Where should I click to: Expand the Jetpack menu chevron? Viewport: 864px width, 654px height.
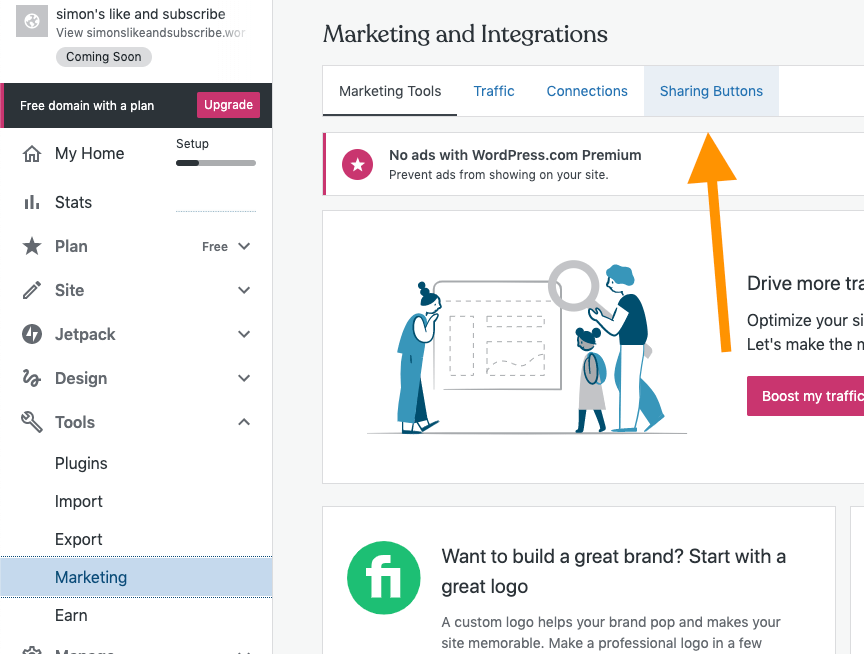244,334
